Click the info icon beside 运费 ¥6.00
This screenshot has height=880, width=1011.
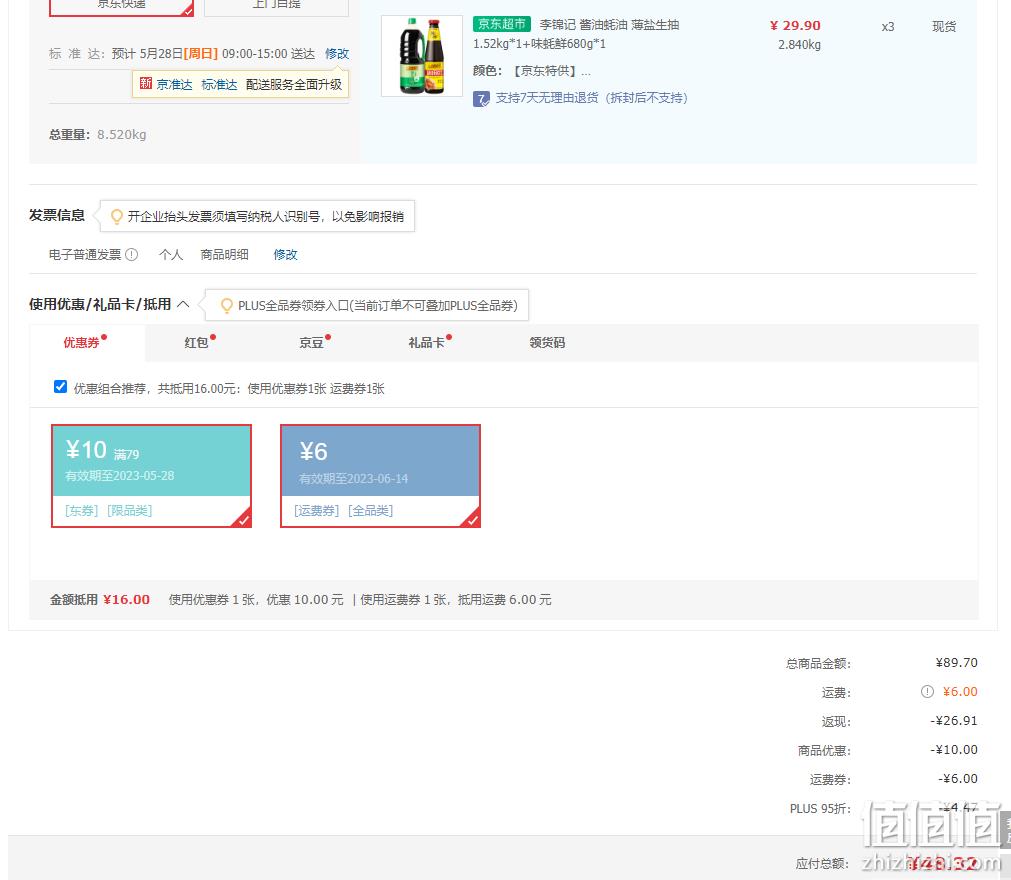click(927, 692)
